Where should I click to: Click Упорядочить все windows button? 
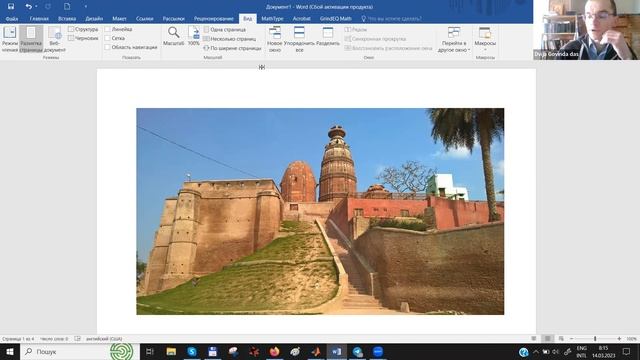point(299,39)
